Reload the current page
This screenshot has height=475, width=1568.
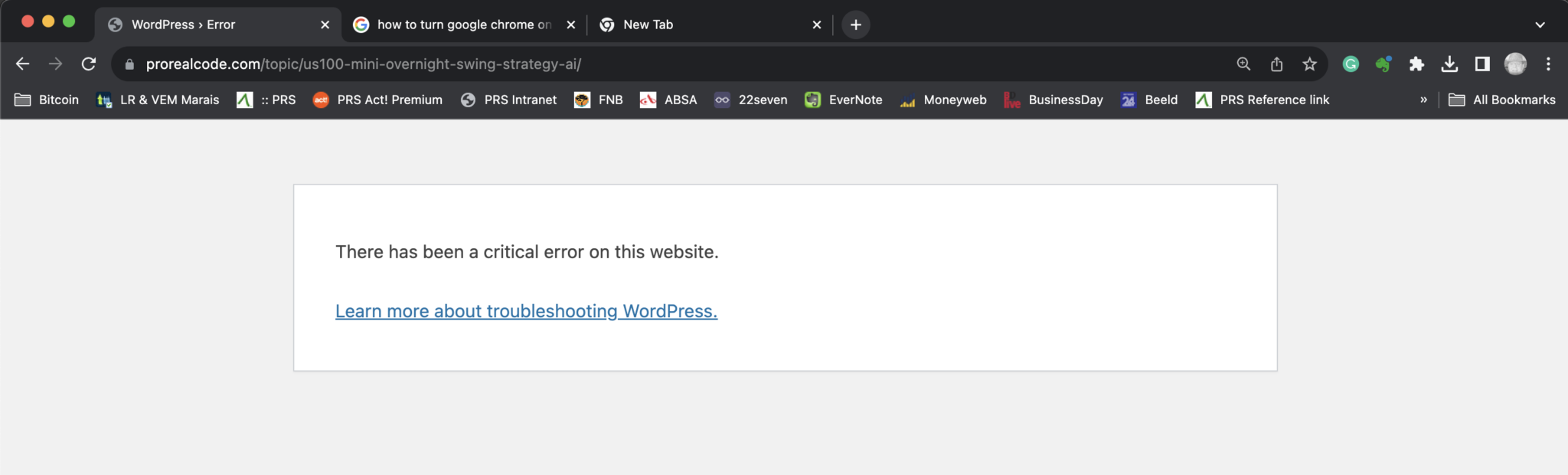[89, 64]
